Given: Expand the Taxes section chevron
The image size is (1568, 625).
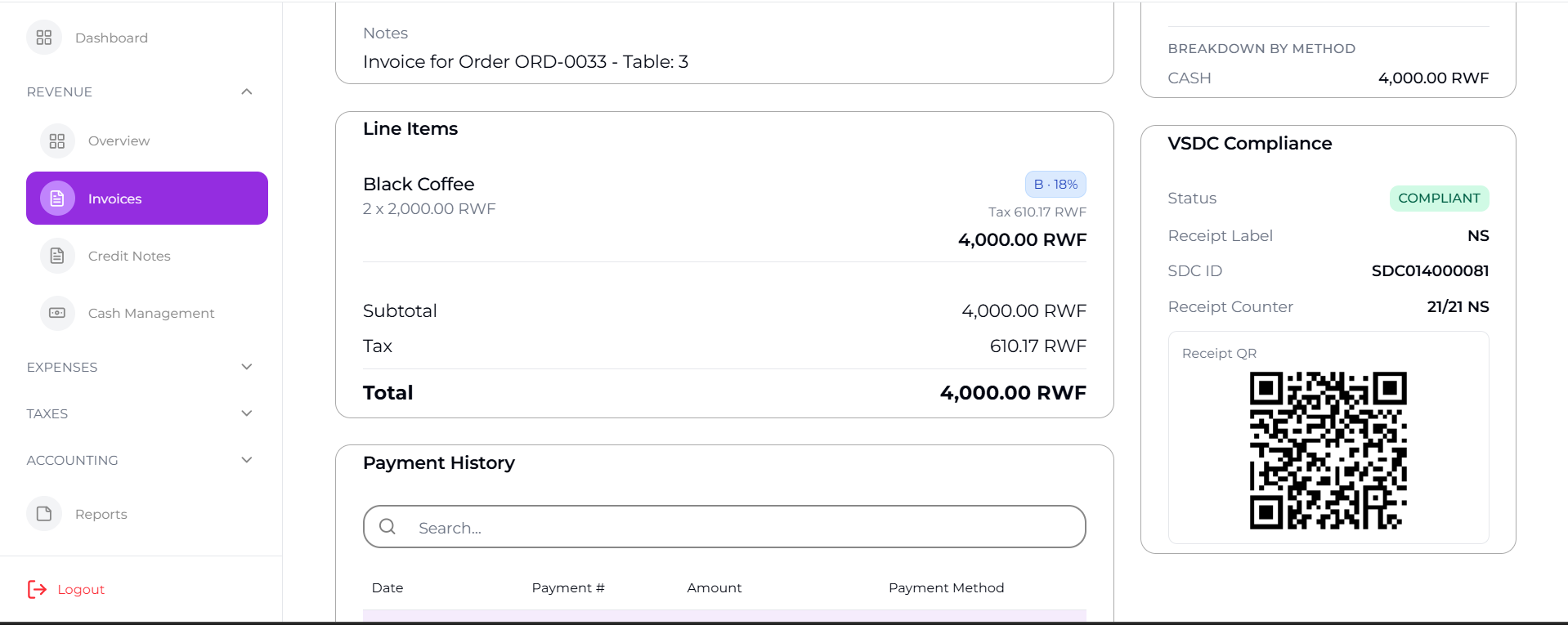Looking at the screenshot, I should (247, 413).
